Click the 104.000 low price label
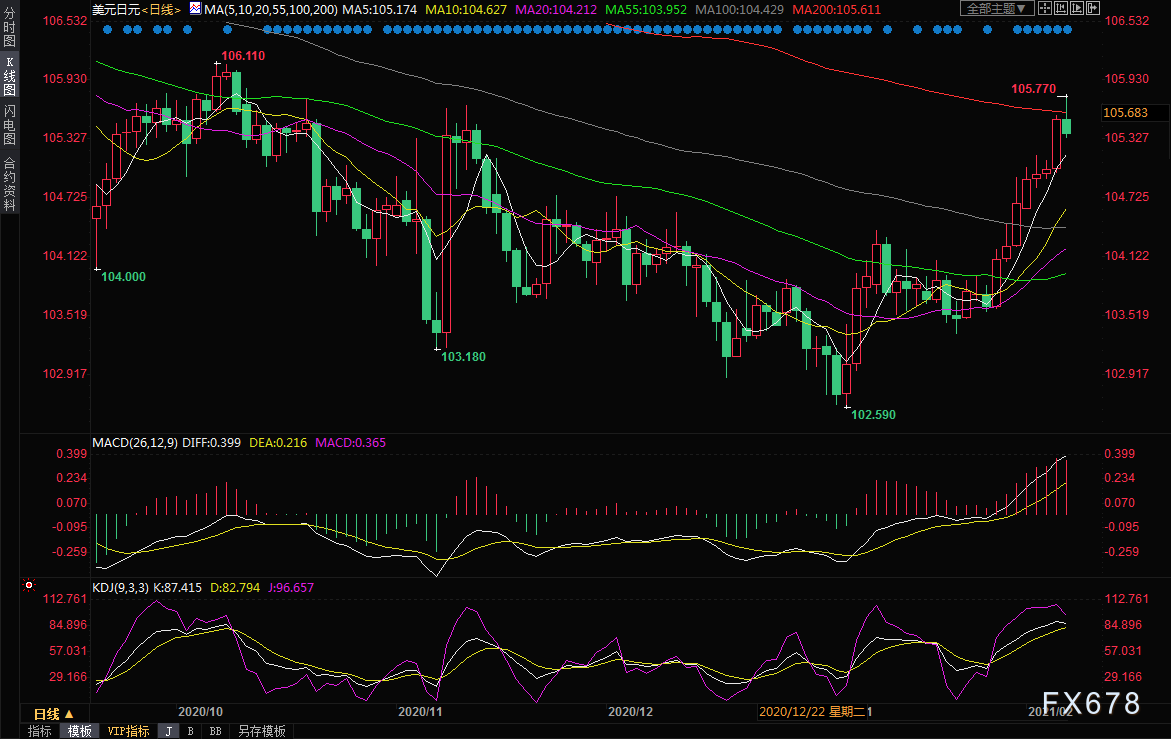 [x=123, y=277]
